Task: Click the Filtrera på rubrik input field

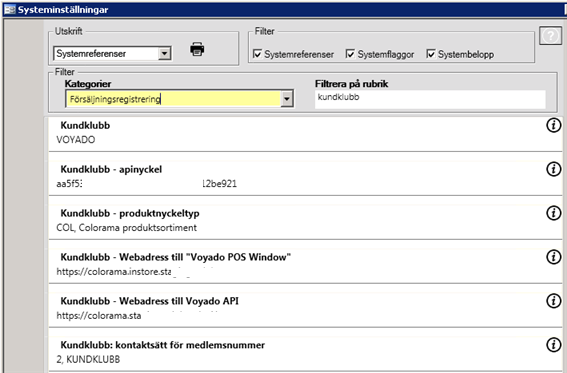Action: [430, 99]
